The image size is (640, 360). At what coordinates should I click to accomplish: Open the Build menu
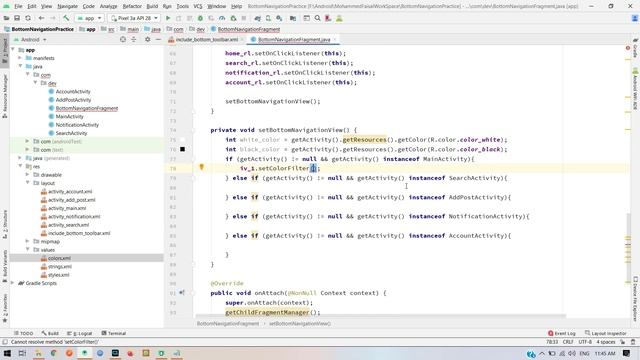tap(152, 6)
